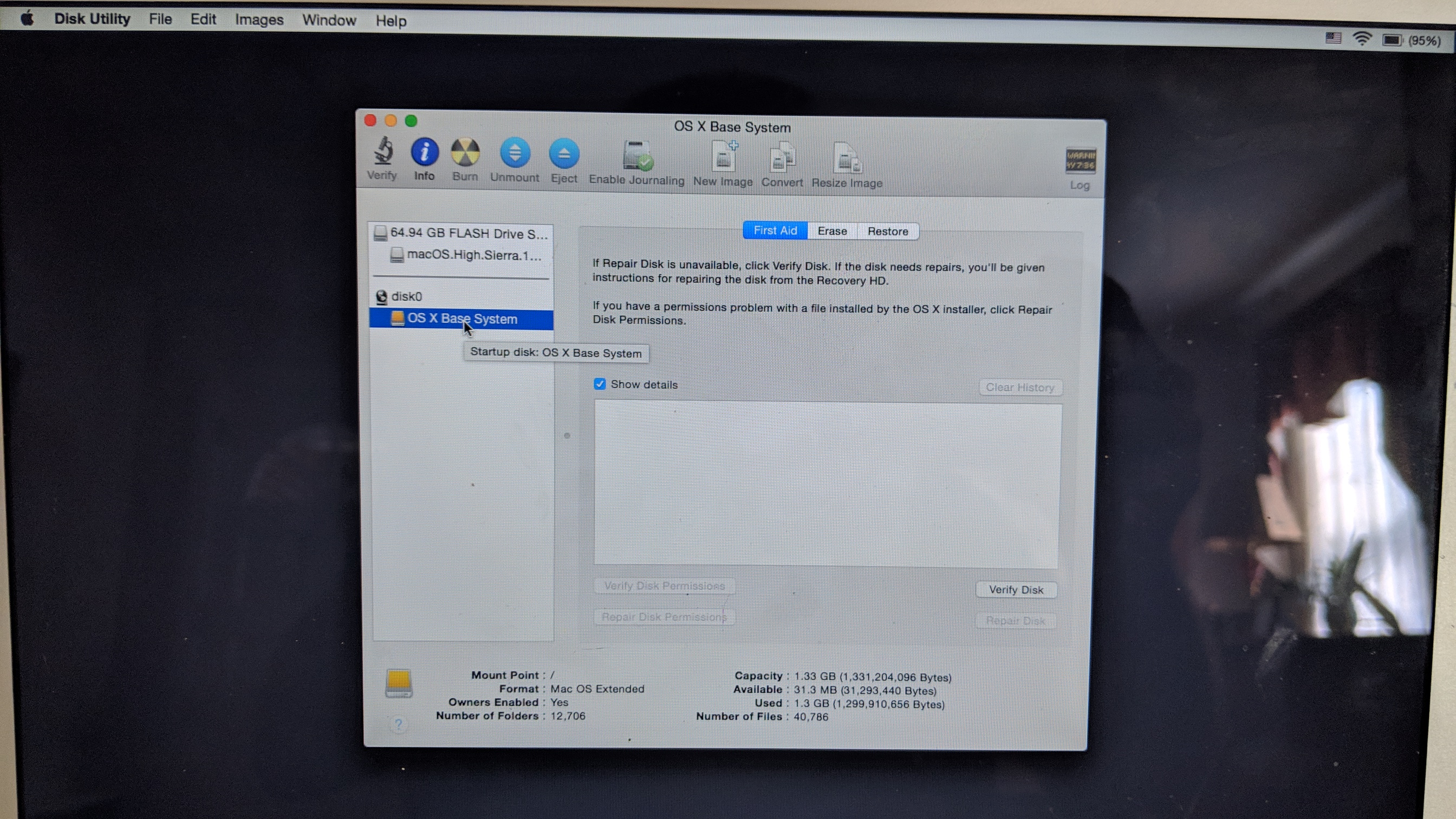Click the Resize Image toolbar icon
The height and width of the screenshot is (819, 1456).
pyautogui.click(x=847, y=158)
